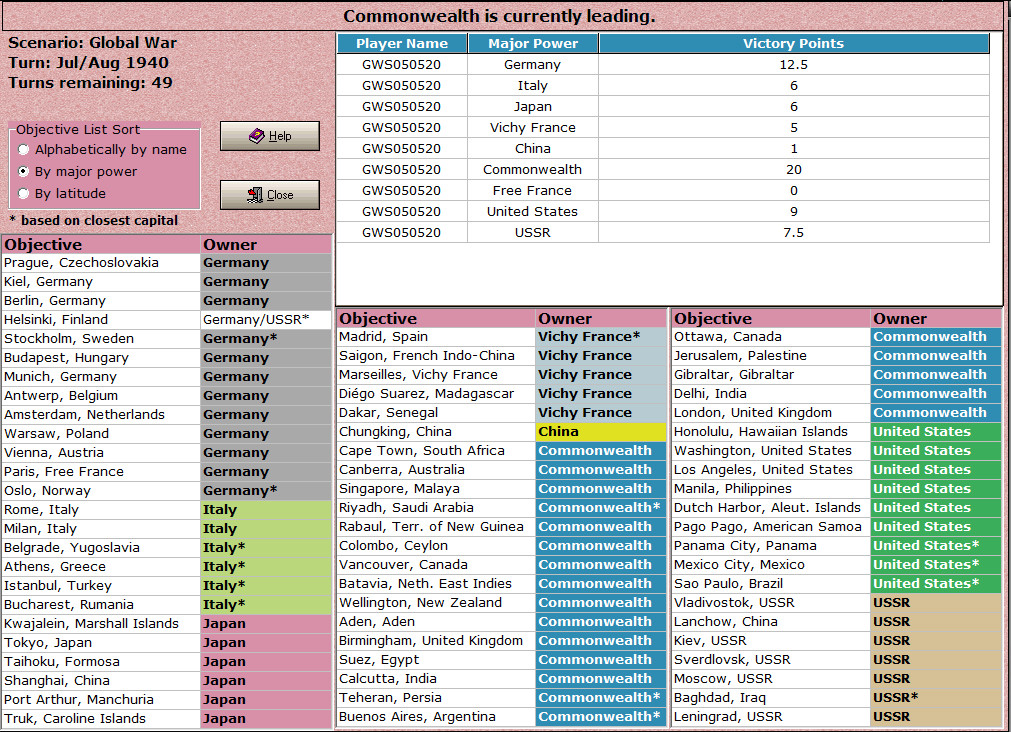This screenshot has width=1011, height=732.
Task: Select the Stockholm, Sweden objective
Action: click(101, 339)
